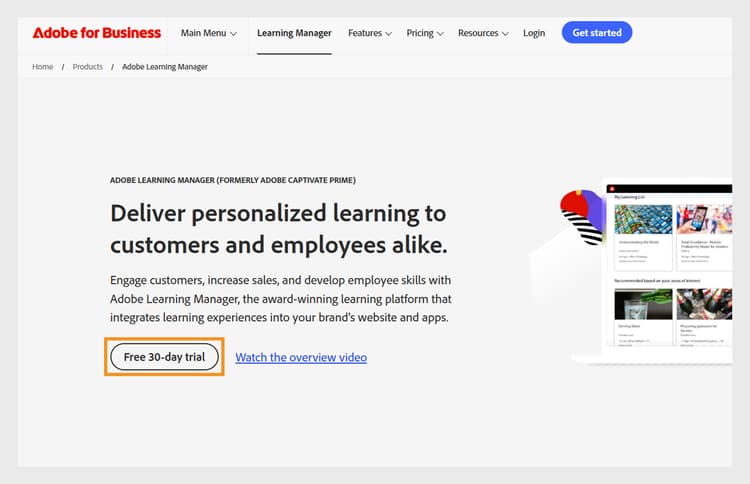Start the Free 30-day trial
Screen dimensions: 750x484
click(x=165, y=357)
